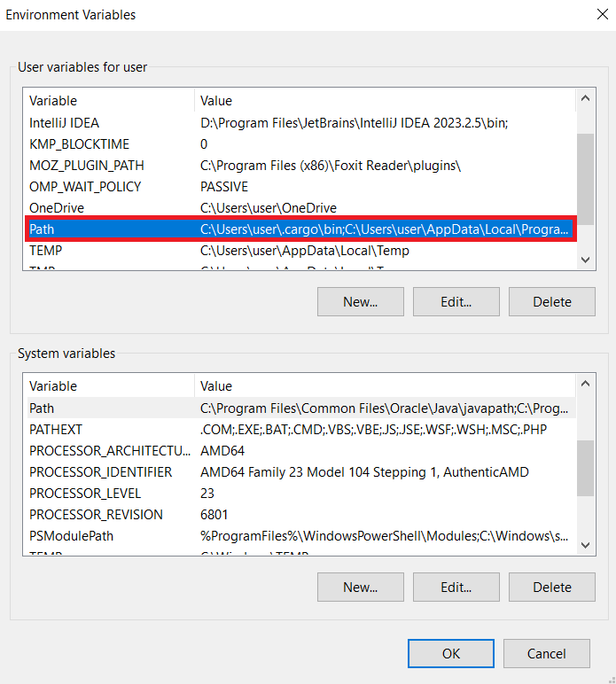The height and width of the screenshot is (684, 616).
Task: Click user variables list scroll up arrow
Action: click(x=585, y=98)
